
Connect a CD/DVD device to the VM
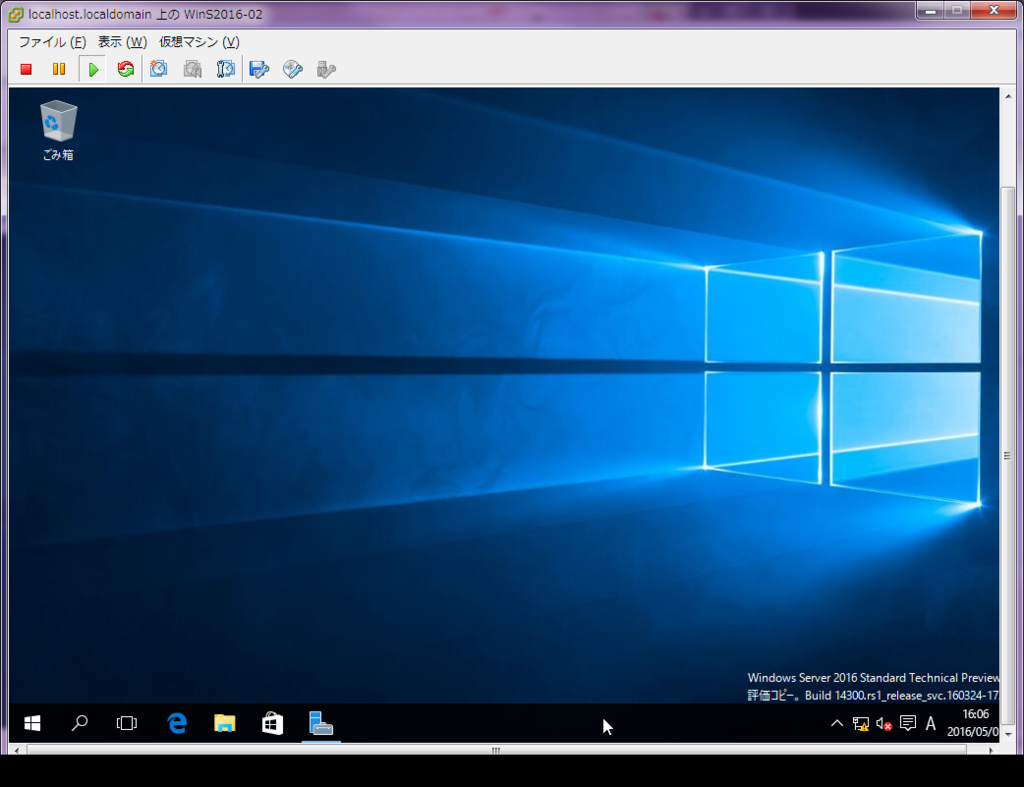coord(292,68)
